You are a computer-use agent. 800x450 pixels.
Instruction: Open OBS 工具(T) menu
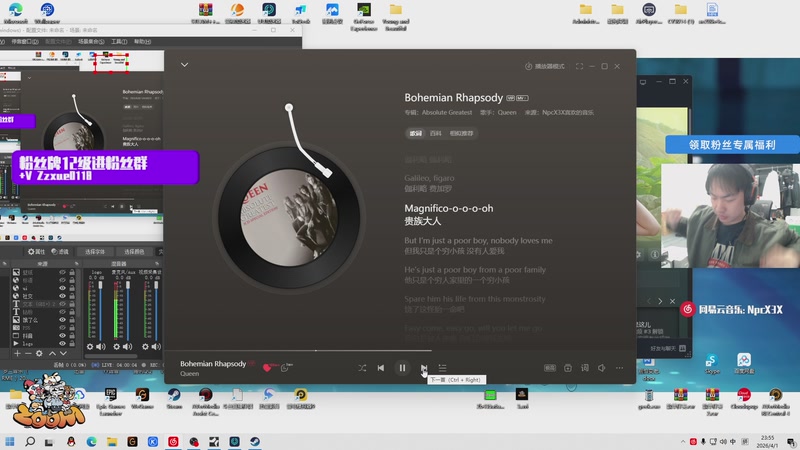click(119, 41)
